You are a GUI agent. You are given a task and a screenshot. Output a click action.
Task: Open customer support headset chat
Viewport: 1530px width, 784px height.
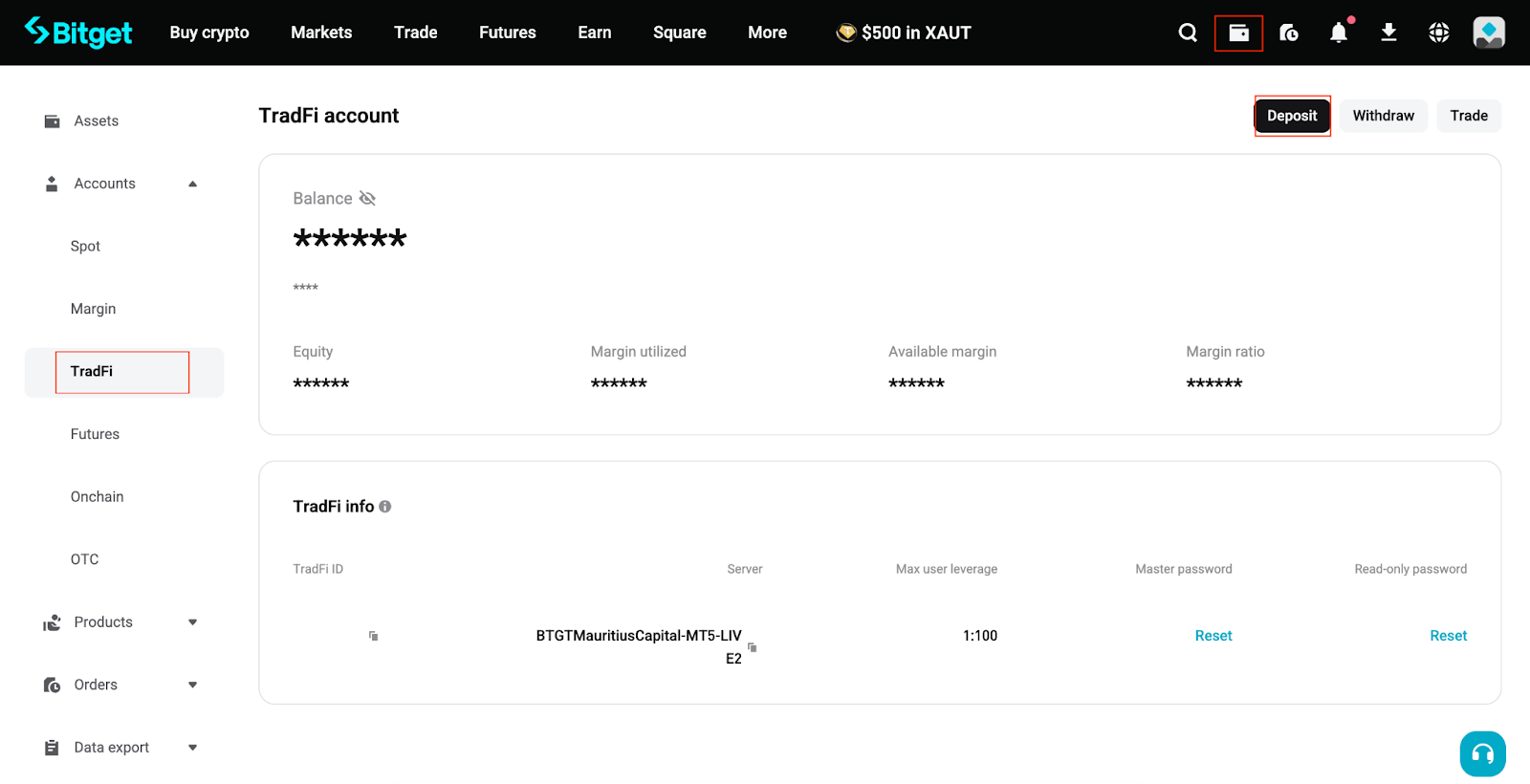tap(1483, 754)
